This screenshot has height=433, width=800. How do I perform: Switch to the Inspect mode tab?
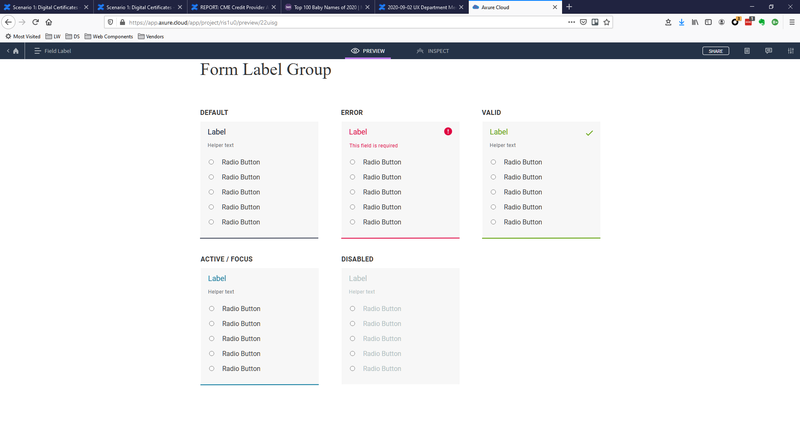433,51
